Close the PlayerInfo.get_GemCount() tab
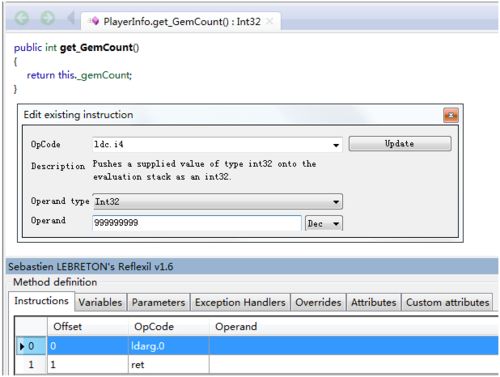Image resolution: width=500 pixels, height=377 pixels. 270,21
